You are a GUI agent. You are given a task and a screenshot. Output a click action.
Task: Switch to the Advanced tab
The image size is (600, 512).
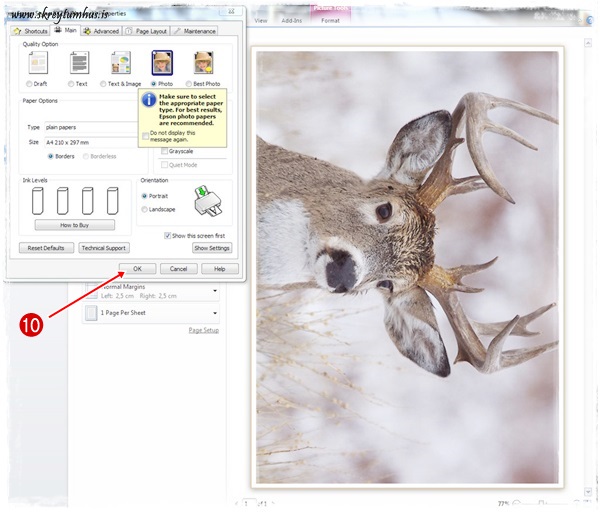(x=101, y=31)
